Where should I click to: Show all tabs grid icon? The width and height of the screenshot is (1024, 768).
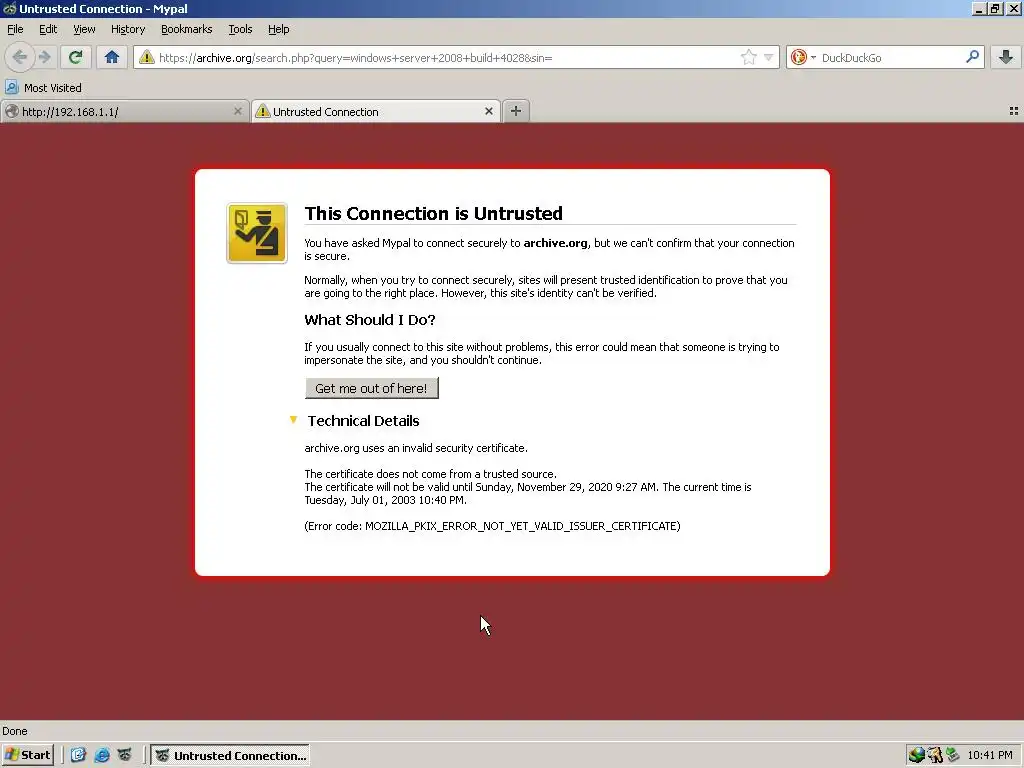(x=1014, y=112)
